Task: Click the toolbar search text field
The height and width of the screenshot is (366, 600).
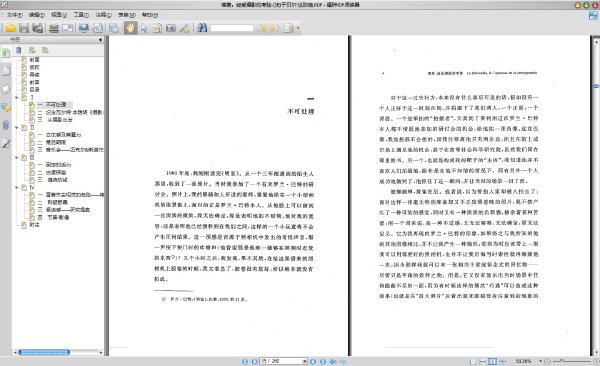Action: coord(232,28)
